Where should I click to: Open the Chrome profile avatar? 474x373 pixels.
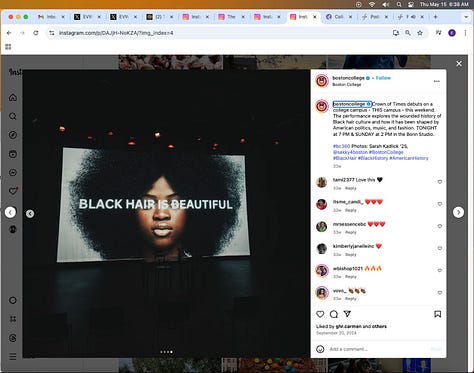[452, 33]
